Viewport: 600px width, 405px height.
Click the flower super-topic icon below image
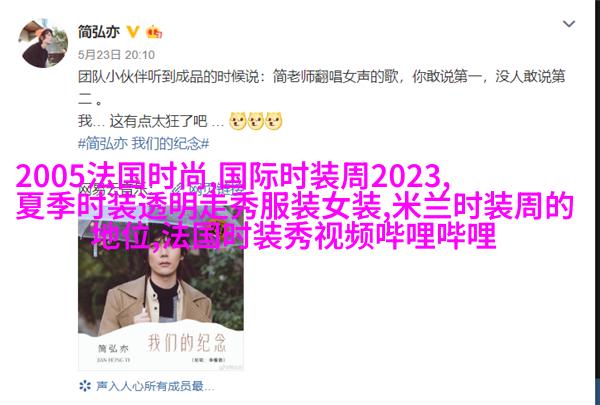click(x=85, y=386)
